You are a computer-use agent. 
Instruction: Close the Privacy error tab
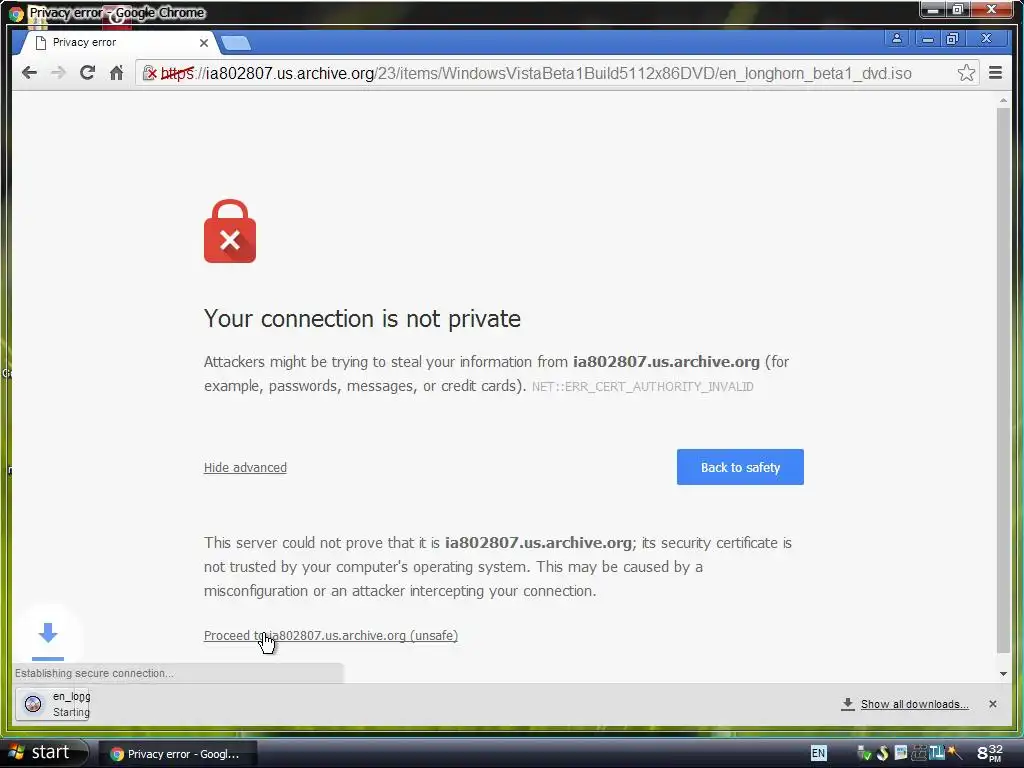(204, 43)
